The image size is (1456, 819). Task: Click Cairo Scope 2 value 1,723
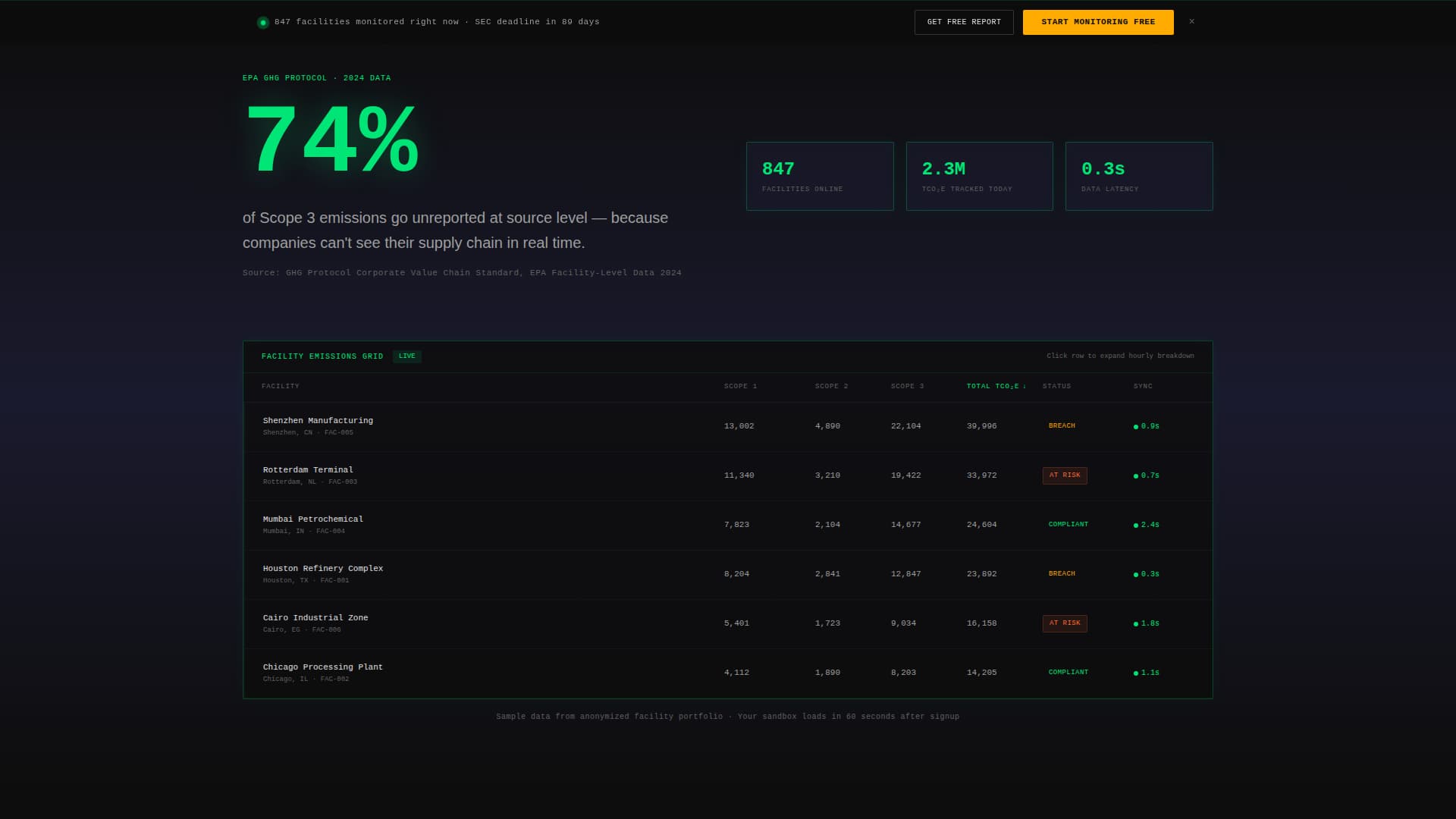click(827, 623)
